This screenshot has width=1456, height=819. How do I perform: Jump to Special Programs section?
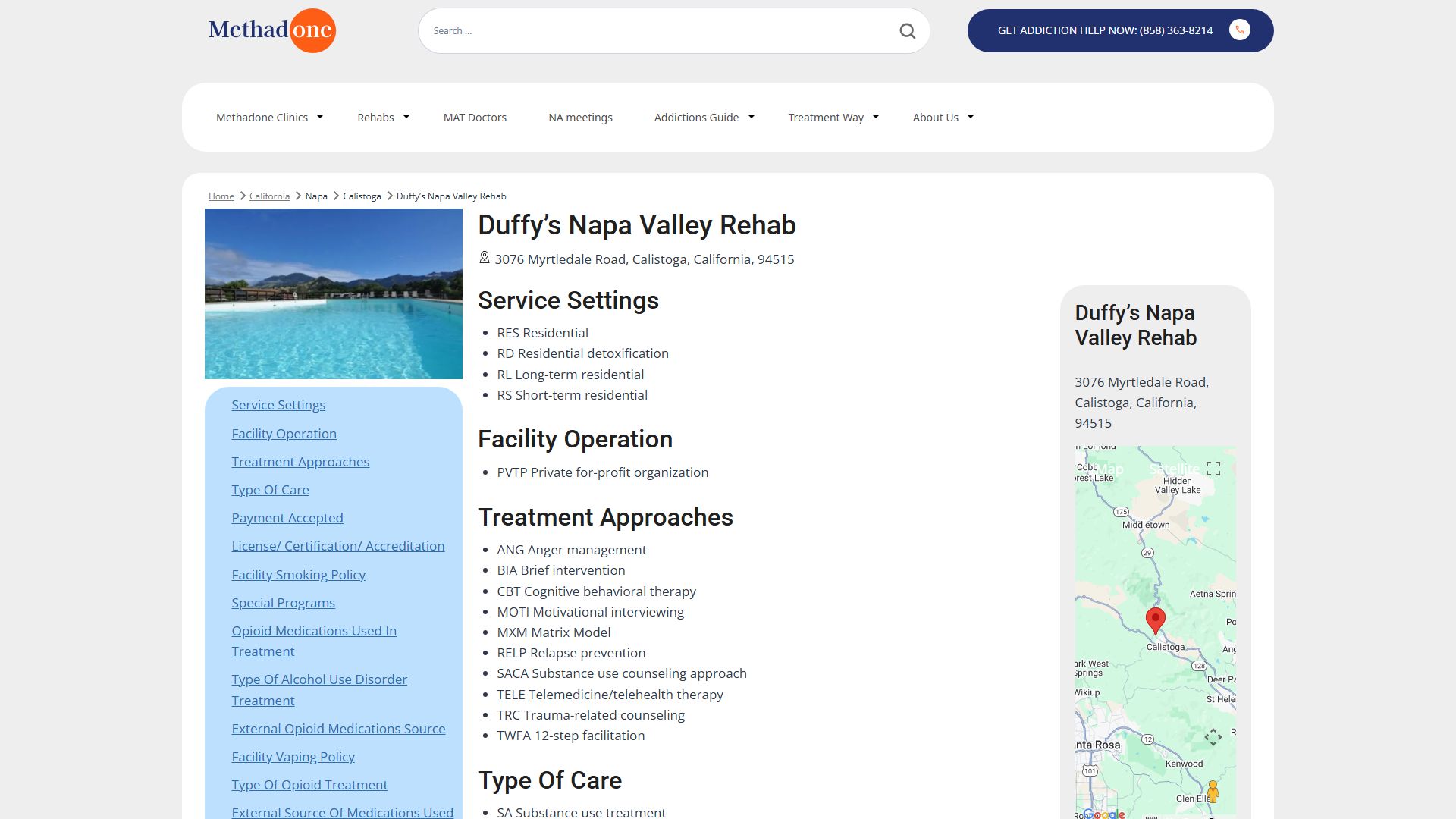point(283,603)
